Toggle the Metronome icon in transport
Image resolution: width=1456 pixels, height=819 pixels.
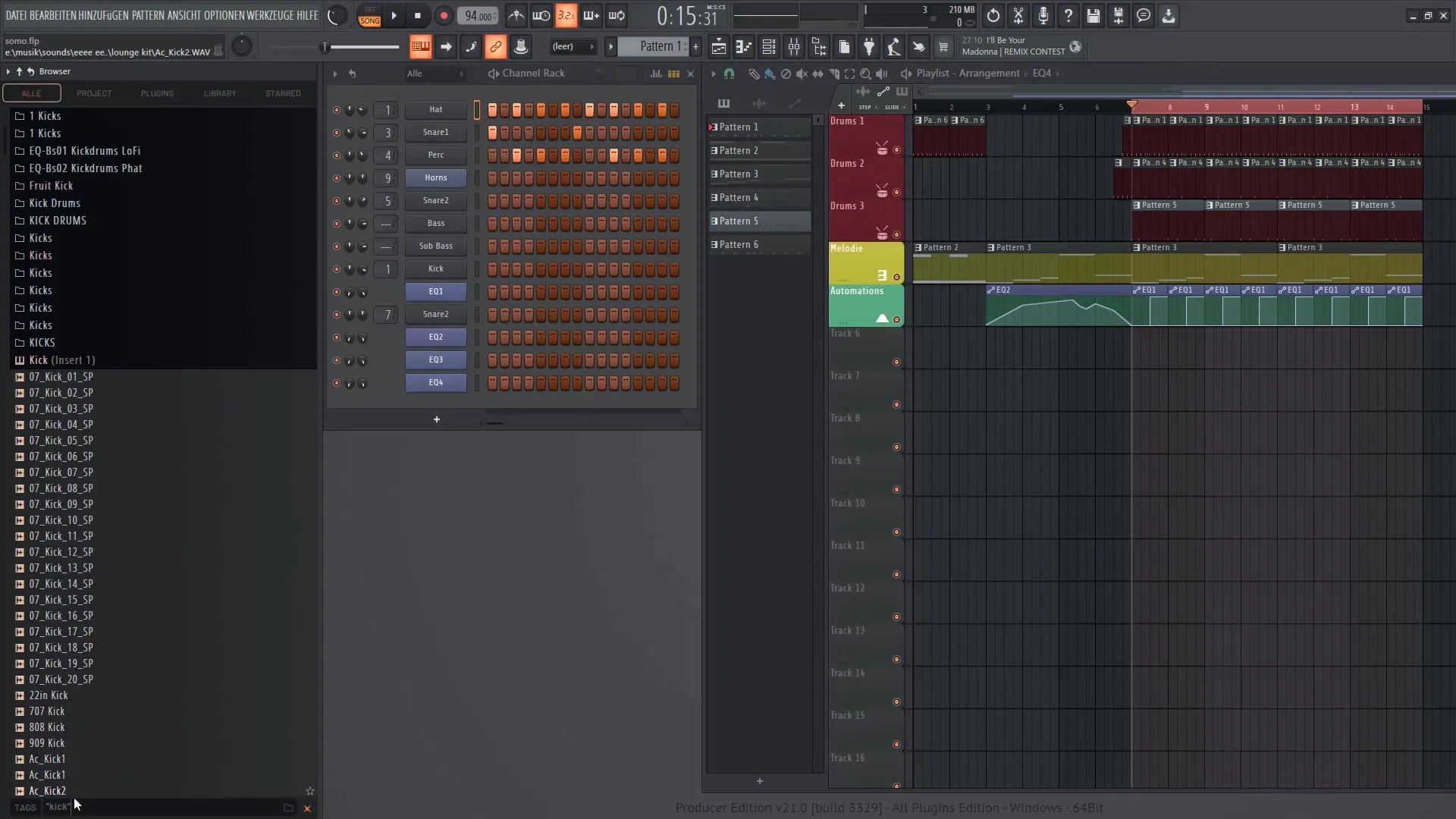pyautogui.click(x=516, y=15)
